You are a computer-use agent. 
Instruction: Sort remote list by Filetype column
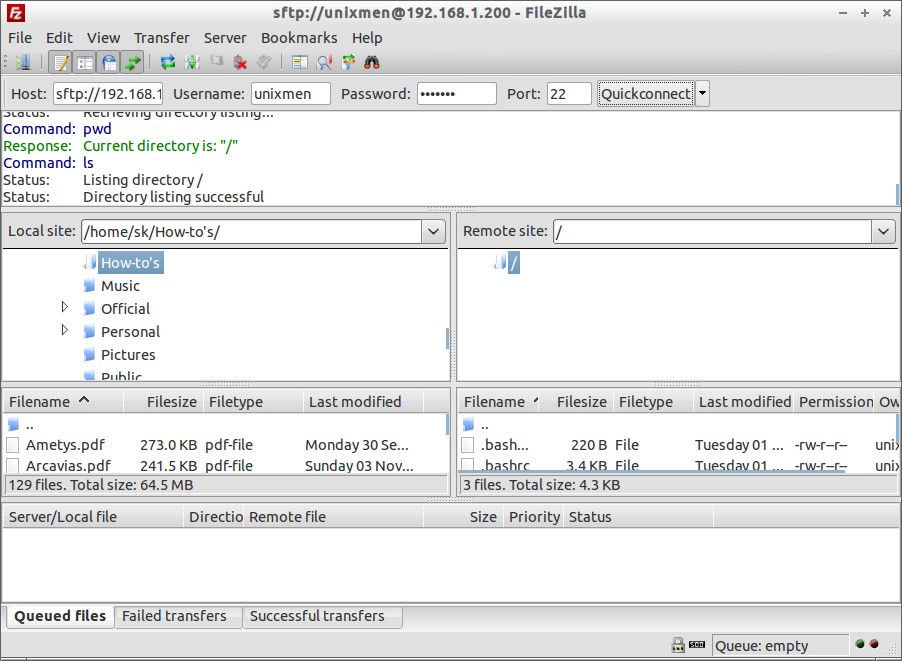pos(654,402)
